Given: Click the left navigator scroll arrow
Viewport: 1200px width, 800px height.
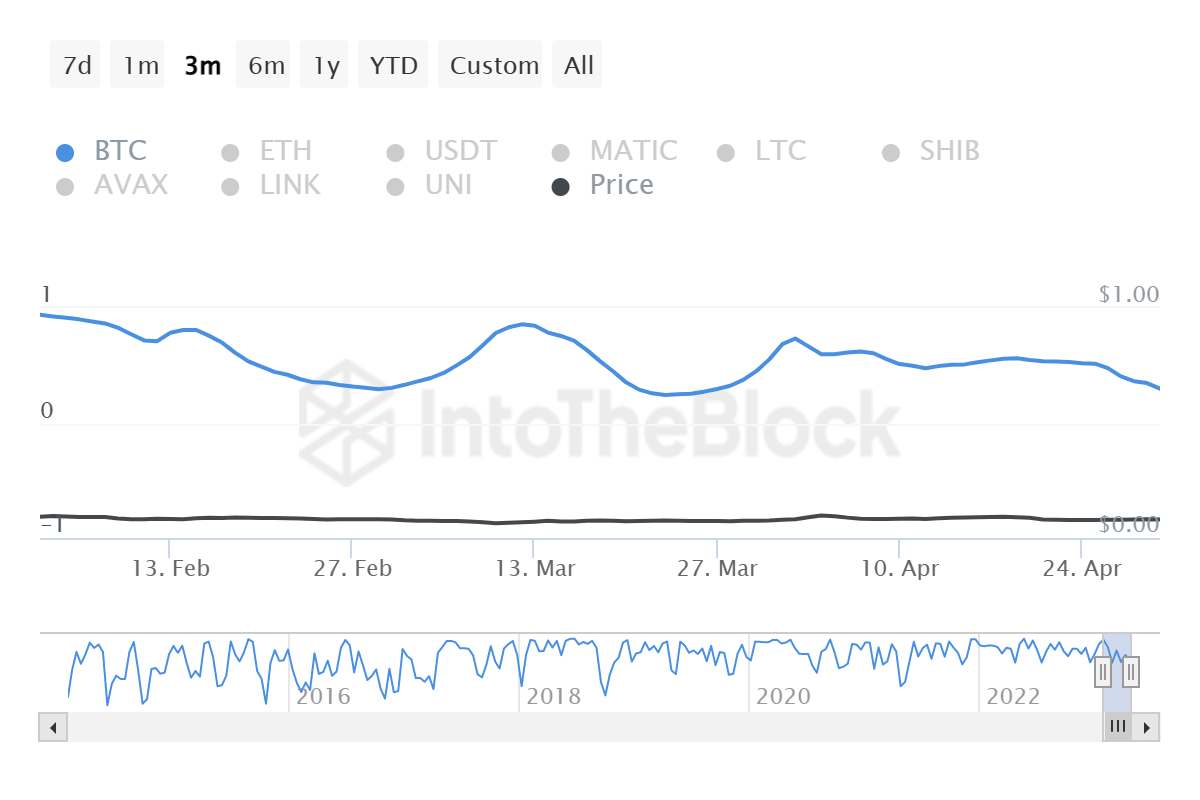Looking at the screenshot, I should click(52, 727).
